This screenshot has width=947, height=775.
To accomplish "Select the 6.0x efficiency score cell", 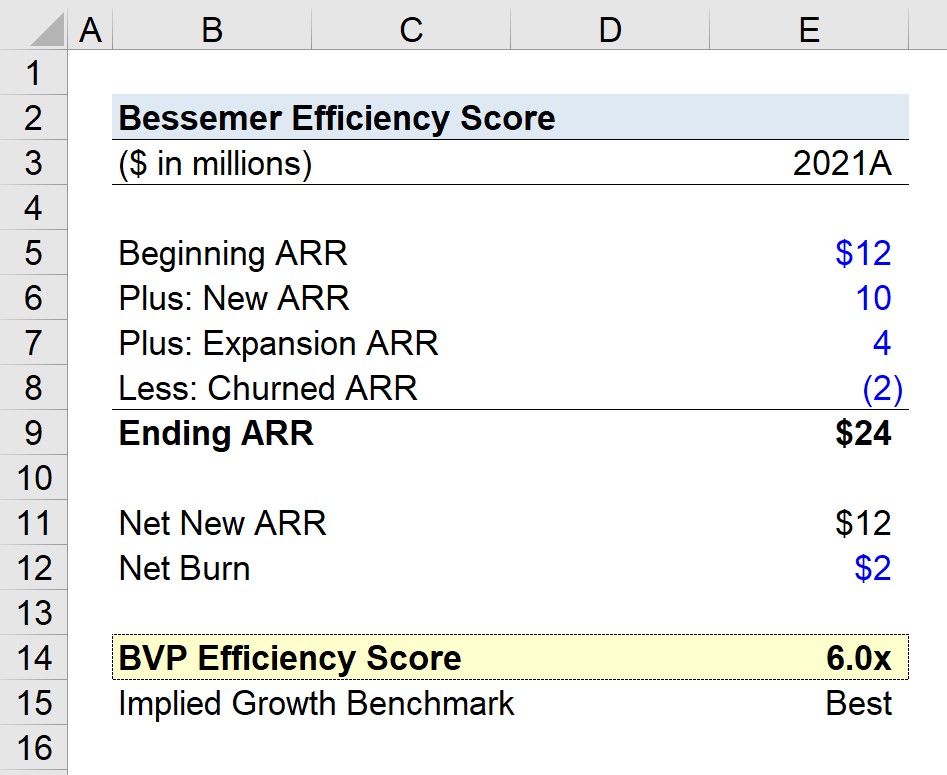I will coord(859,658).
